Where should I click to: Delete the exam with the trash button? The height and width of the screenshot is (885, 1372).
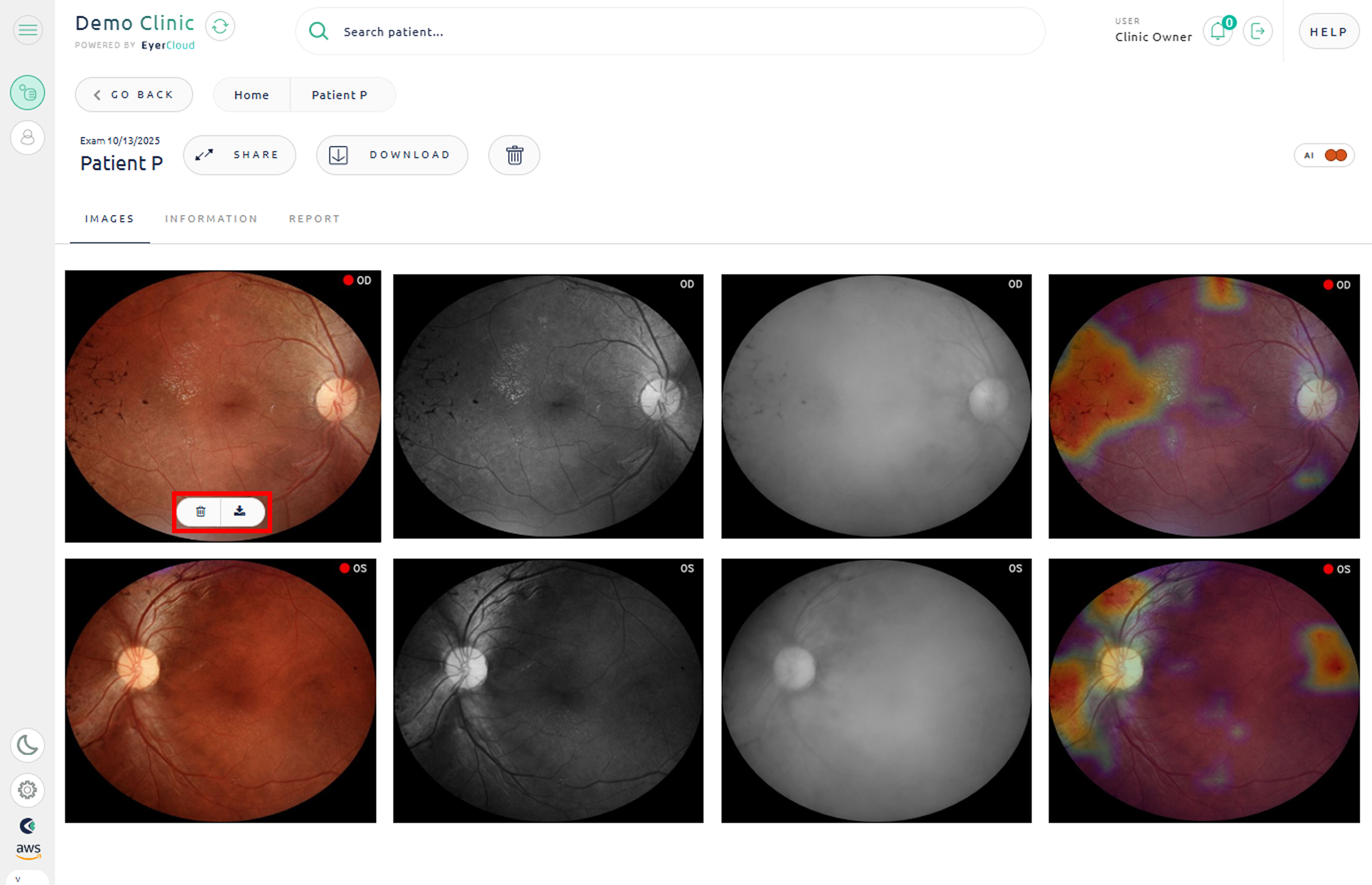514,155
